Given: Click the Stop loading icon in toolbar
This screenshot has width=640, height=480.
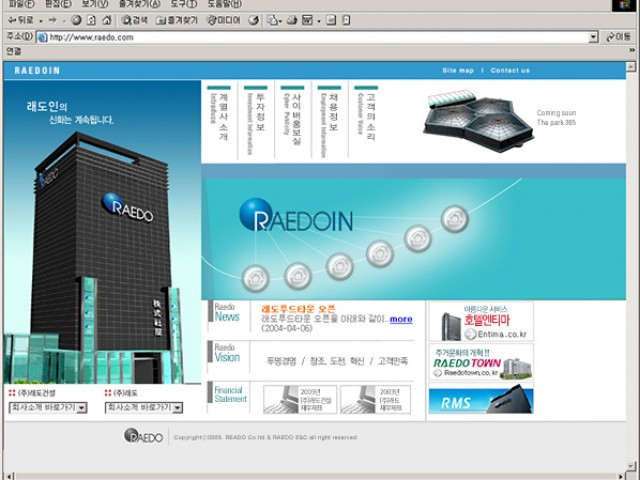Looking at the screenshot, I should tap(77, 20).
